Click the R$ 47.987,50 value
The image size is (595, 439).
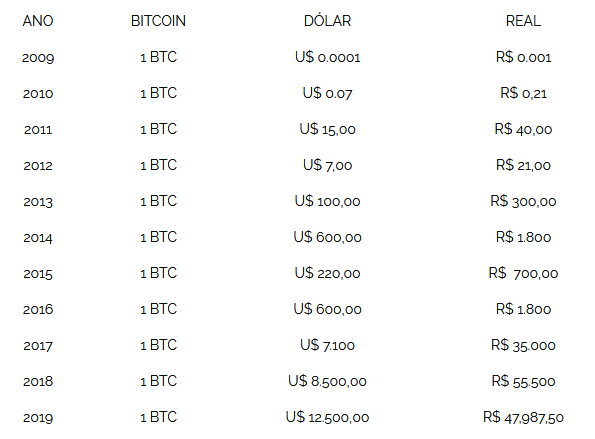coord(523,417)
